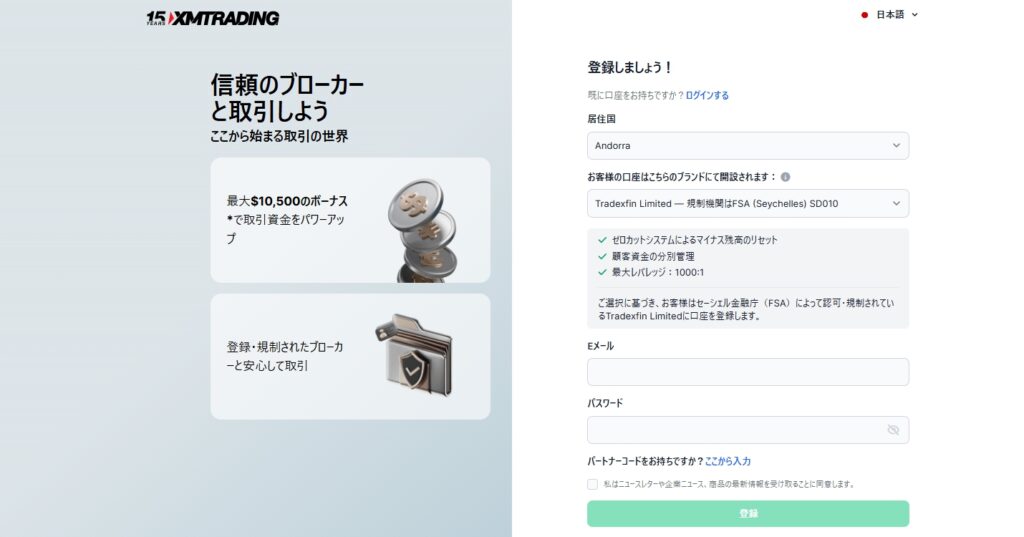
Task: Enable the newsletter consent checkbox
Action: (592, 484)
